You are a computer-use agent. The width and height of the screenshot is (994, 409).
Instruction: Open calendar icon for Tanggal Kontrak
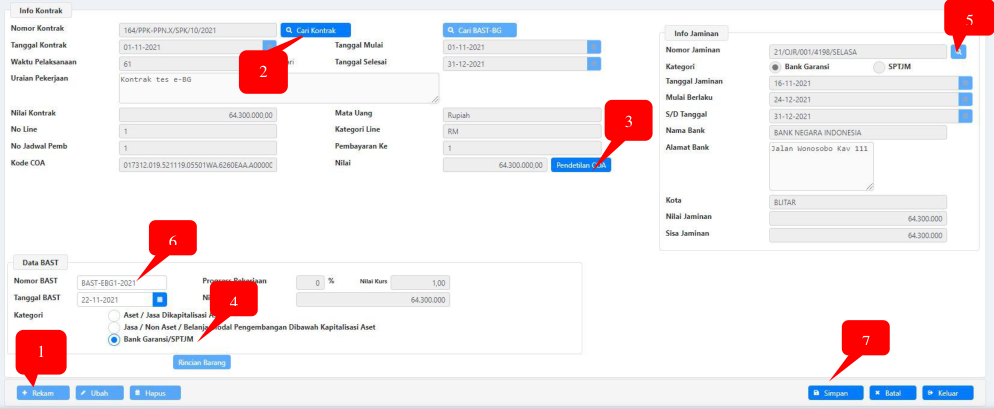point(269,46)
